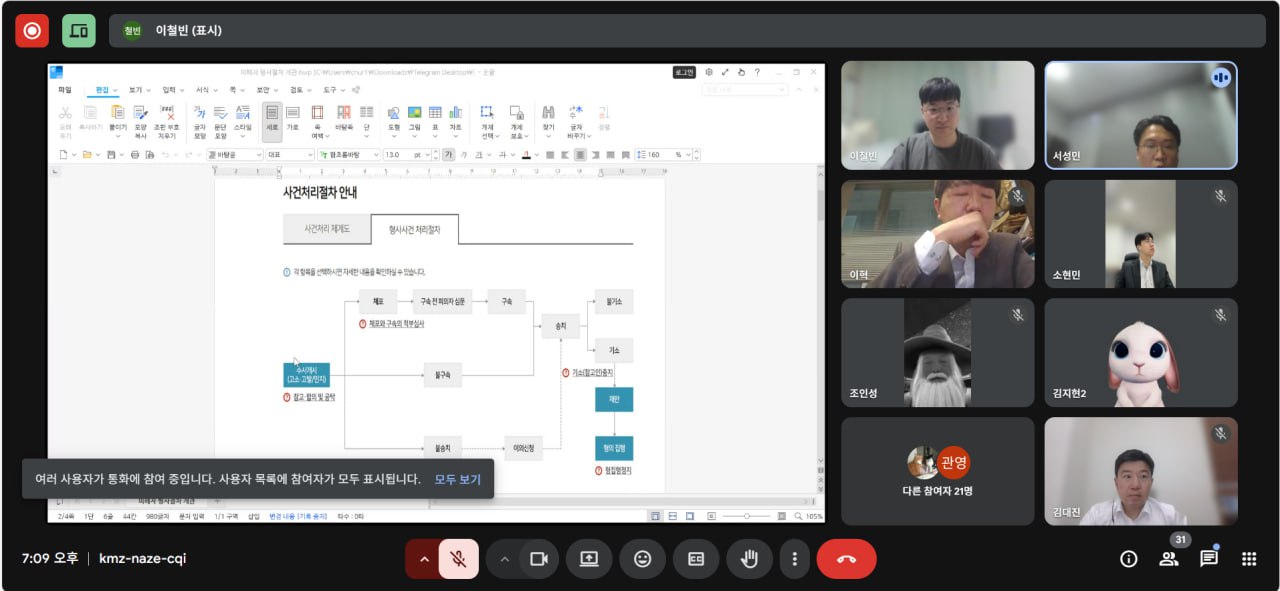The width and height of the screenshot is (1280, 591).
Task: Open the in-call chat panel
Action: [x=1209, y=559]
